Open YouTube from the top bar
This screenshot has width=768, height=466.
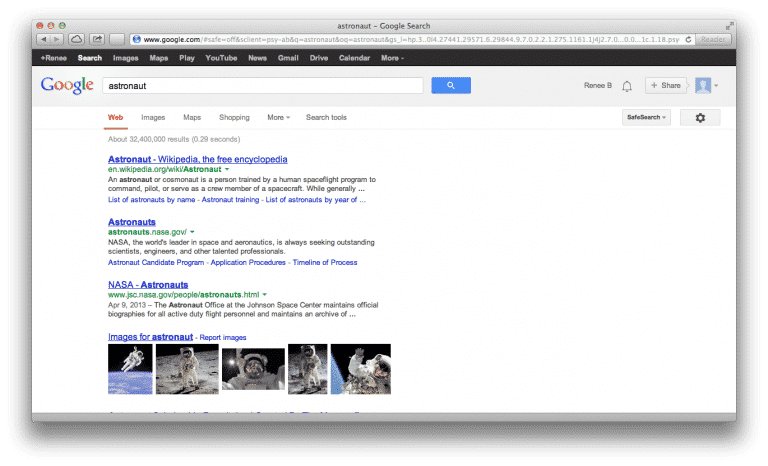[x=221, y=58]
